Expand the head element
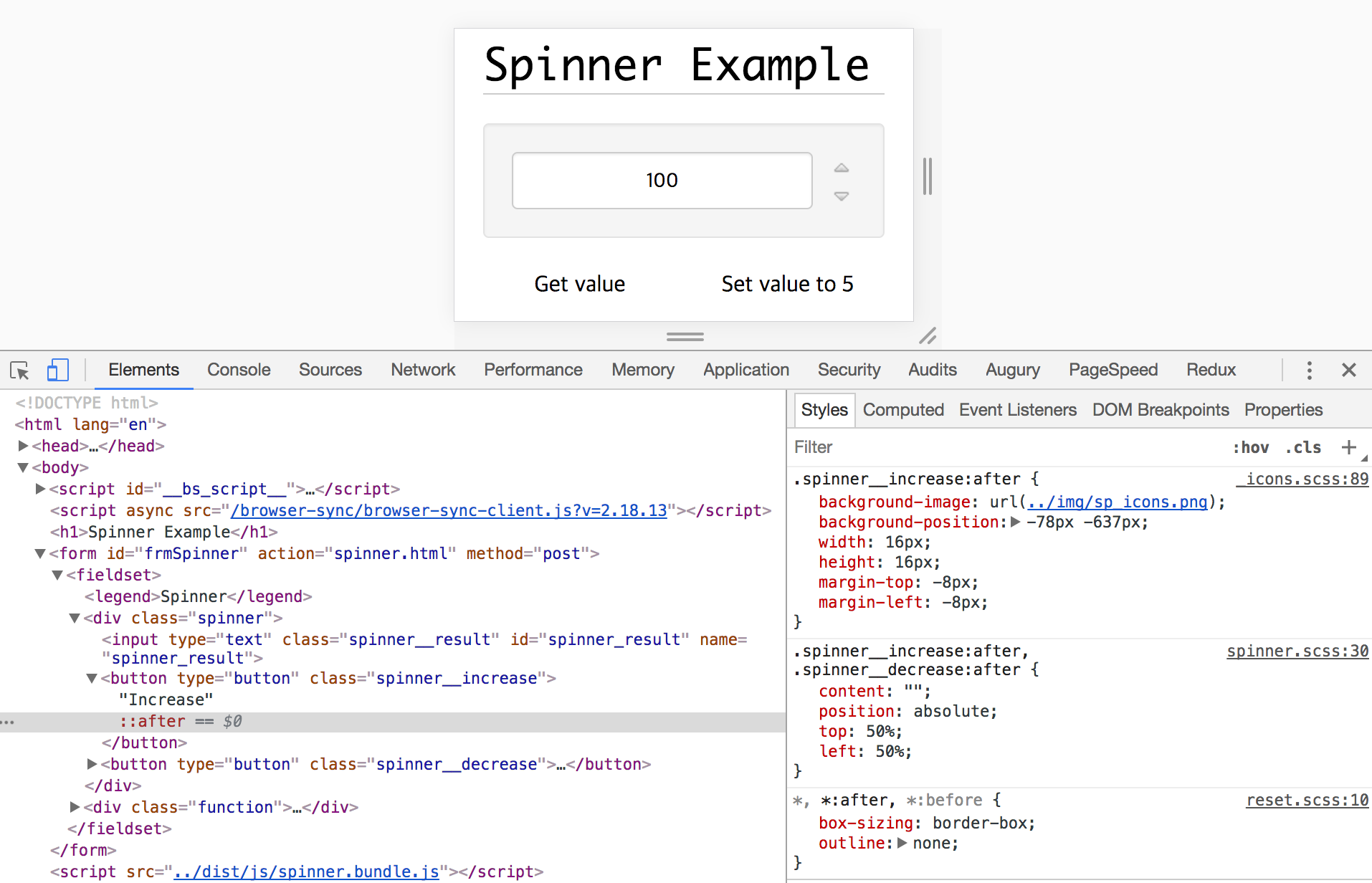1372x883 pixels. [23, 446]
